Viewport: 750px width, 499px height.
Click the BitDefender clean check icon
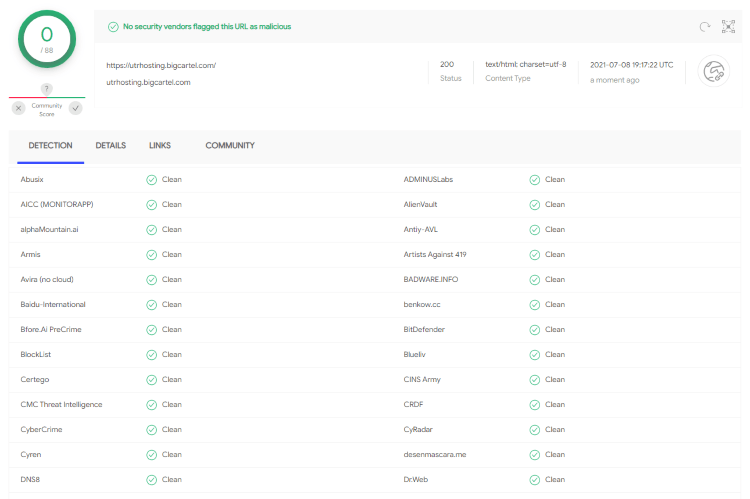pyautogui.click(x=534, y=330)
